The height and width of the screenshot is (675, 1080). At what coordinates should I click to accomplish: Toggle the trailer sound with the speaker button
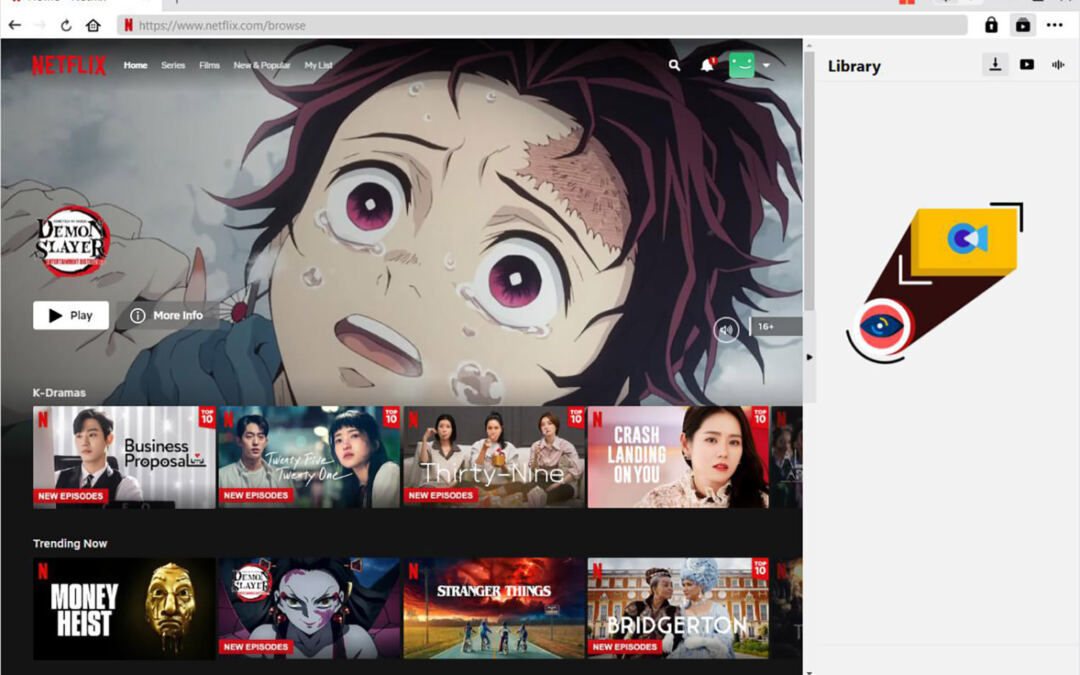(726, 329)
